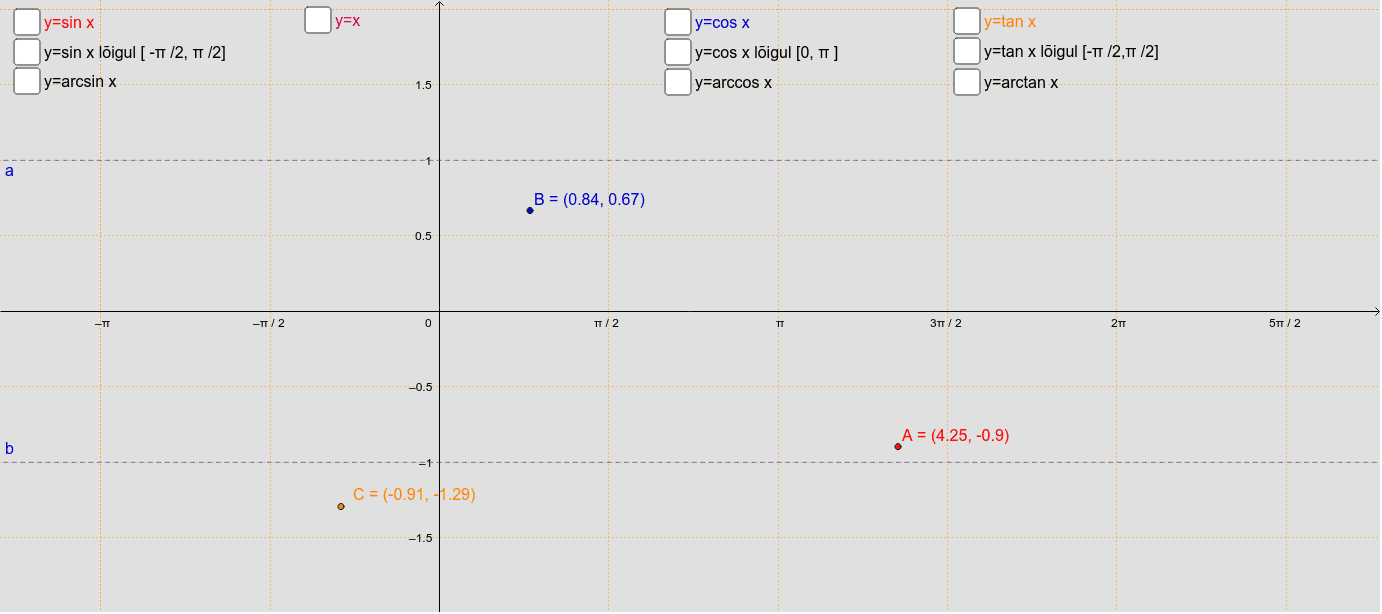Click the line label a
1382x614 pixels.
[x=10, y=171]
